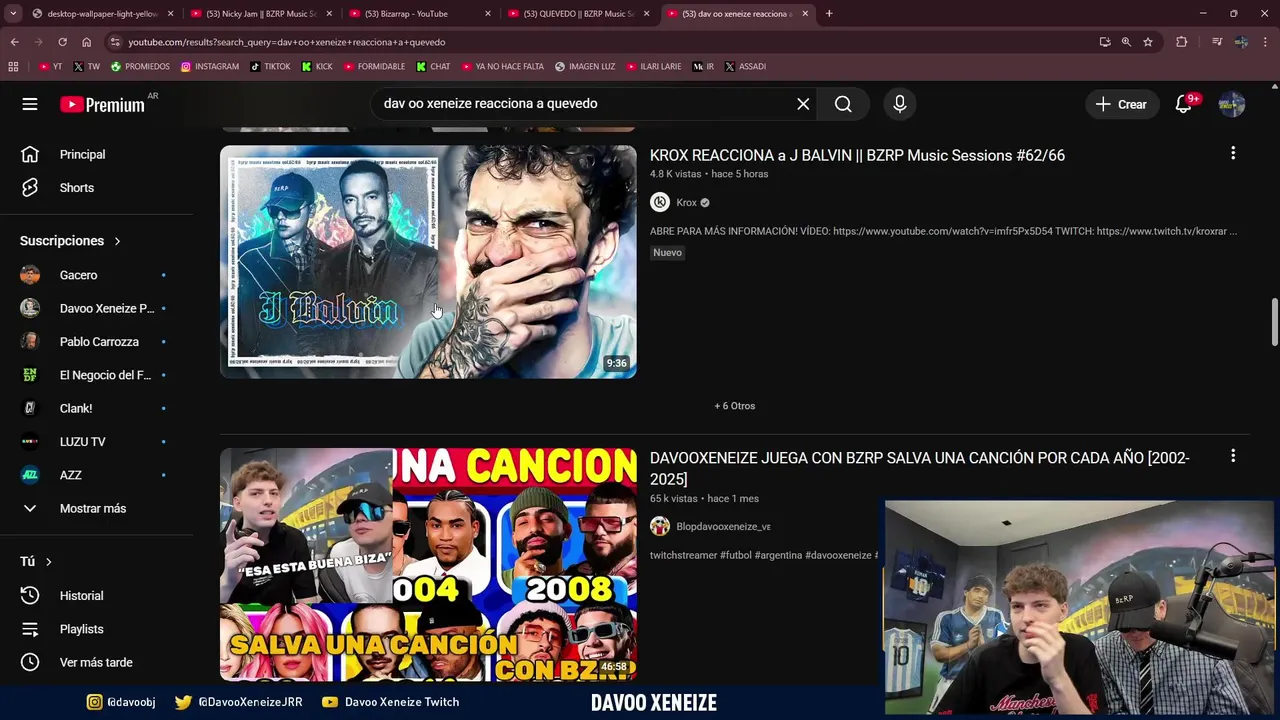Open the TW bookmark
The width and height of the screenshot is (1280, 720).
pos(87,67)
